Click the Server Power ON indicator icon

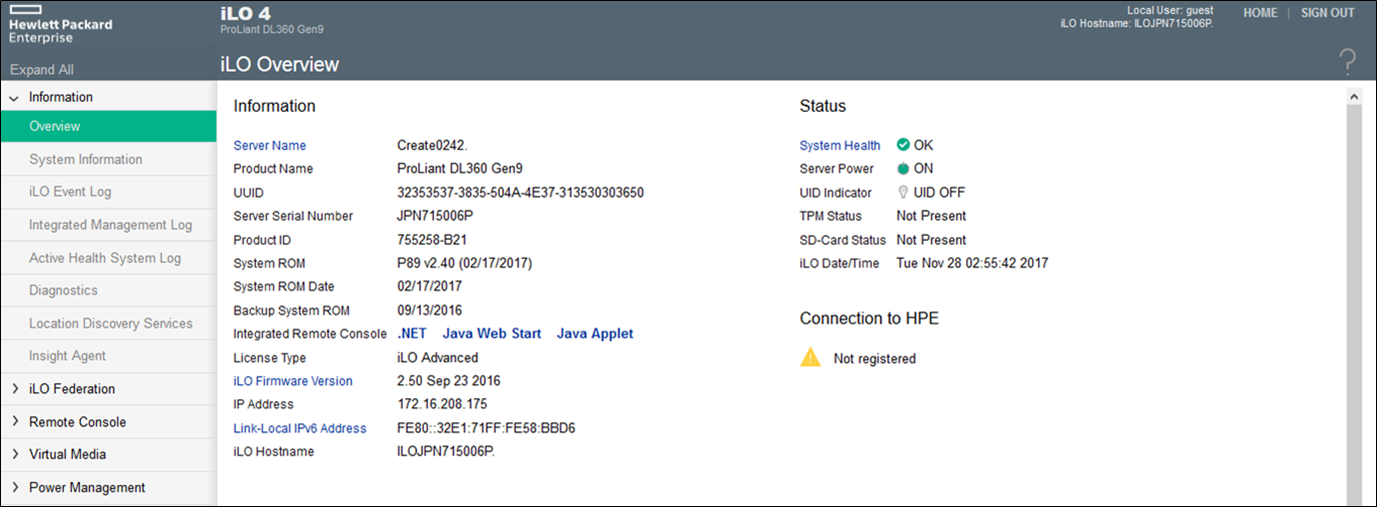click(x=903, y=169)
